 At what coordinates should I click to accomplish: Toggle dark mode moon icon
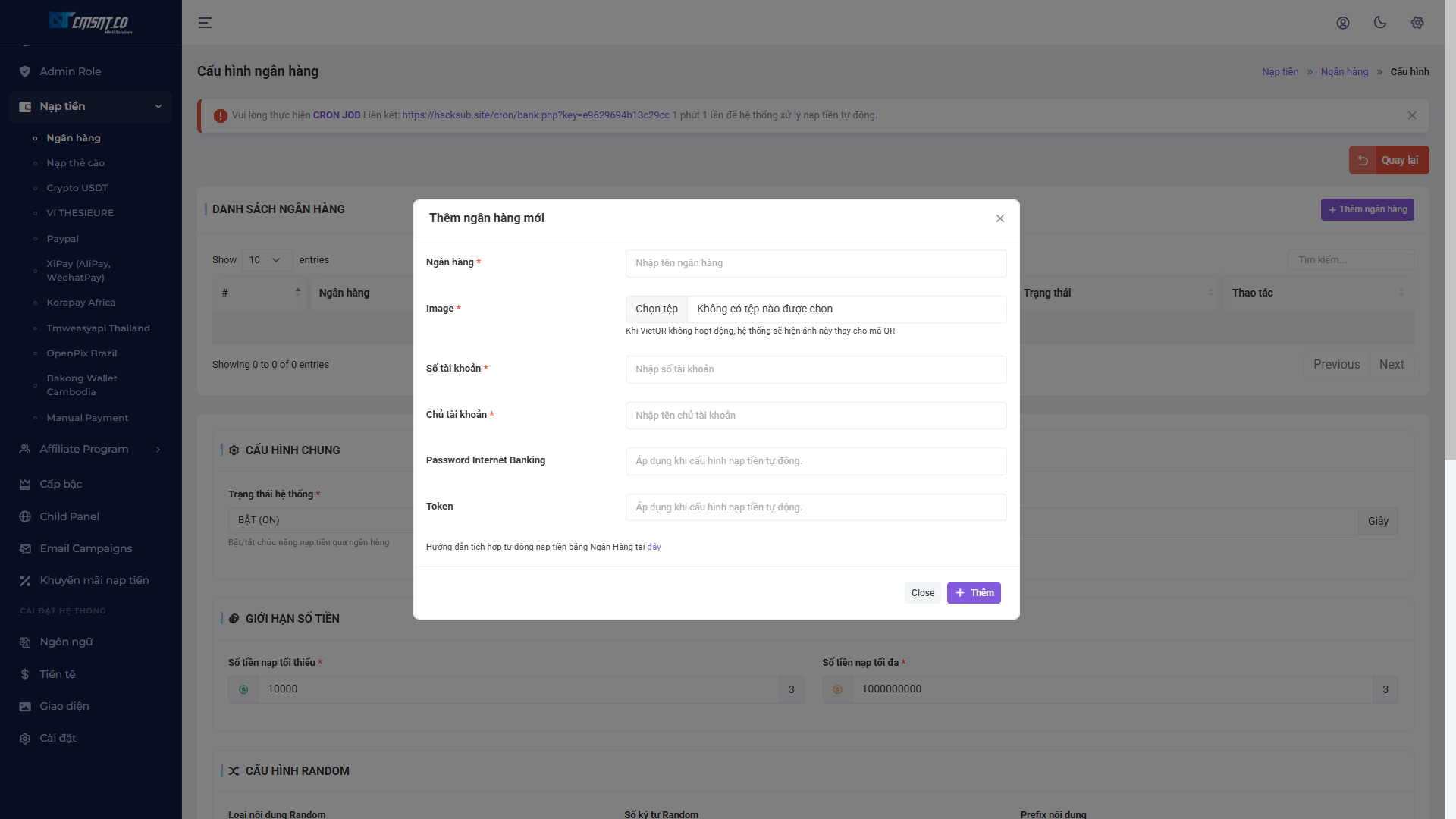point(1379,23)
